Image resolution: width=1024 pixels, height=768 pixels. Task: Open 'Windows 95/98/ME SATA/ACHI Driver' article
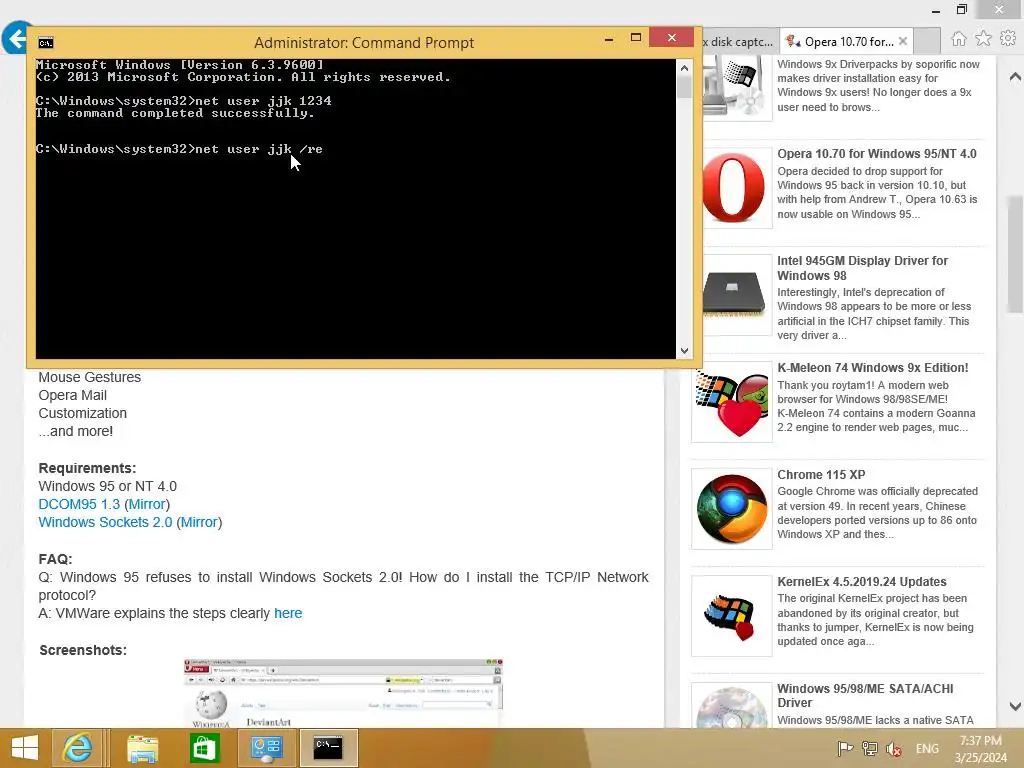pyautogui.click(x=865, y=696)
